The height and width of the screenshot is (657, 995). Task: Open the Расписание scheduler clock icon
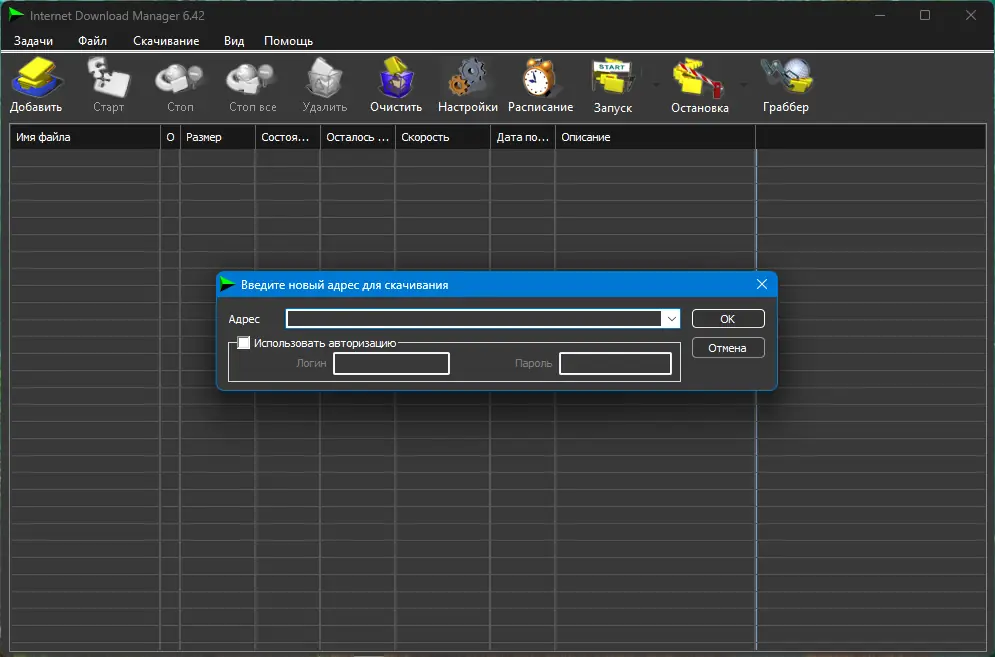click(539, 78)
